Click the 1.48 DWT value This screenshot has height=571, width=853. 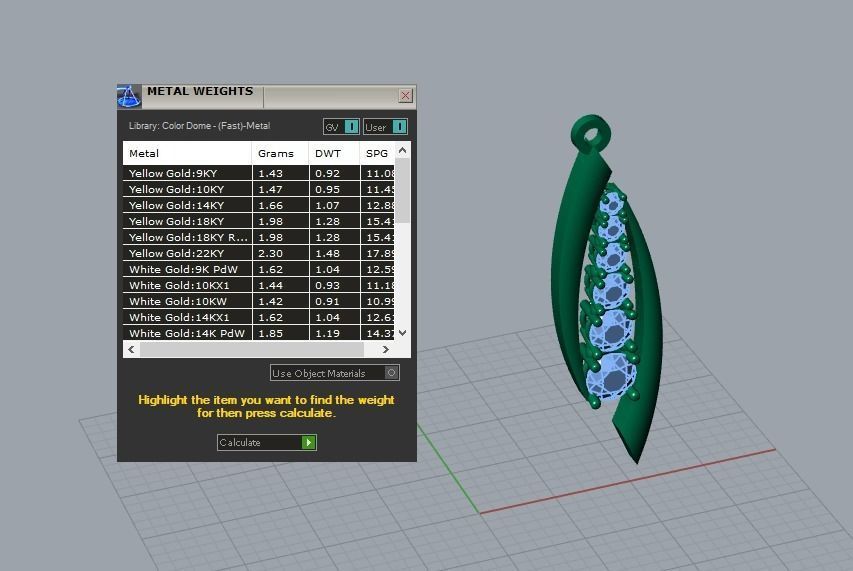point(327,253)
